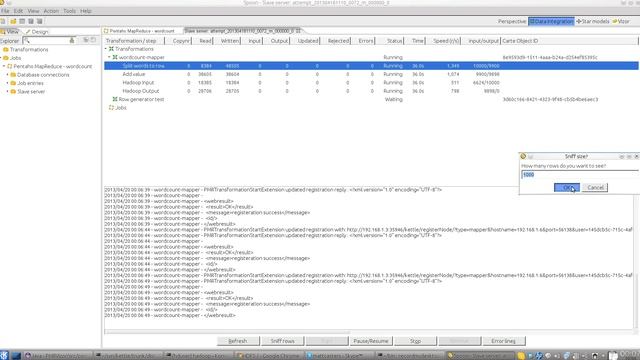The image size is (640, 360).
Task: Select the Slave server attempt tab
Action: click(242, 31)
